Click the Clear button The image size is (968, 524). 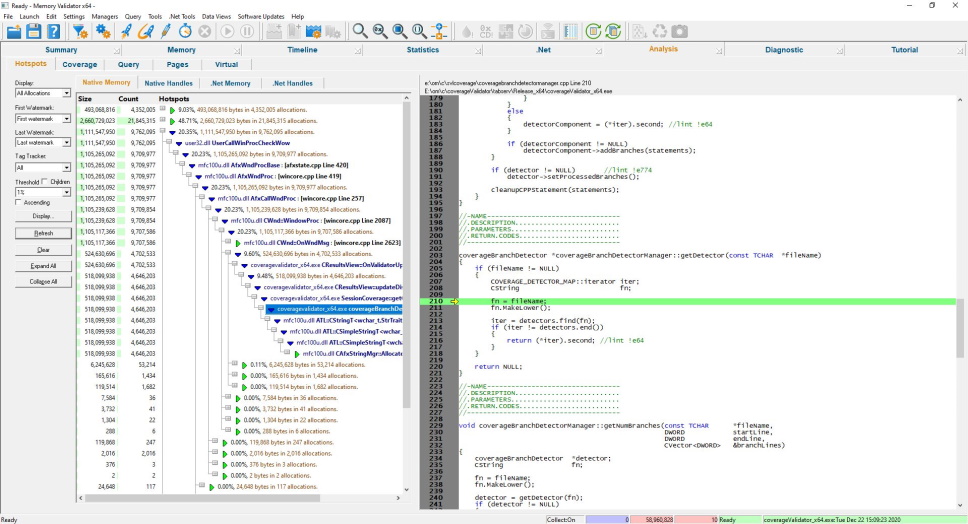coord(43,250)
